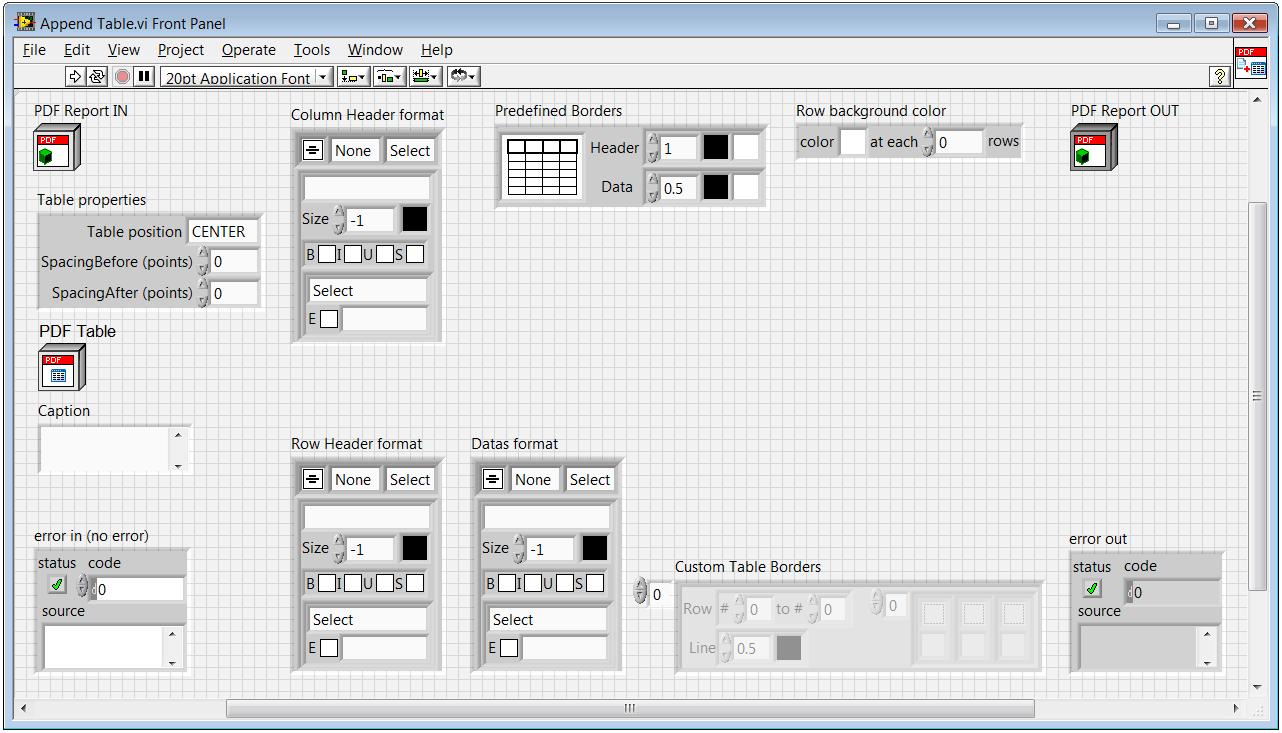The height and width of the screenshot is (733, 1282).
Task: Click the SpacingBefore (points) input field
Action: [x=233, y=262]
